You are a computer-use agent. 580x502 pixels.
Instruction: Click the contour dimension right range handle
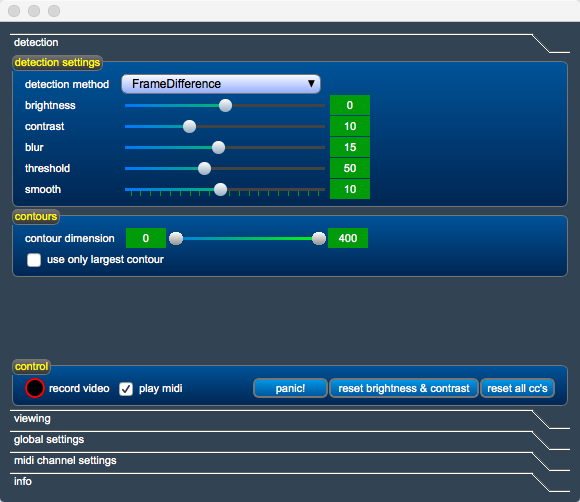click(319, 239)
